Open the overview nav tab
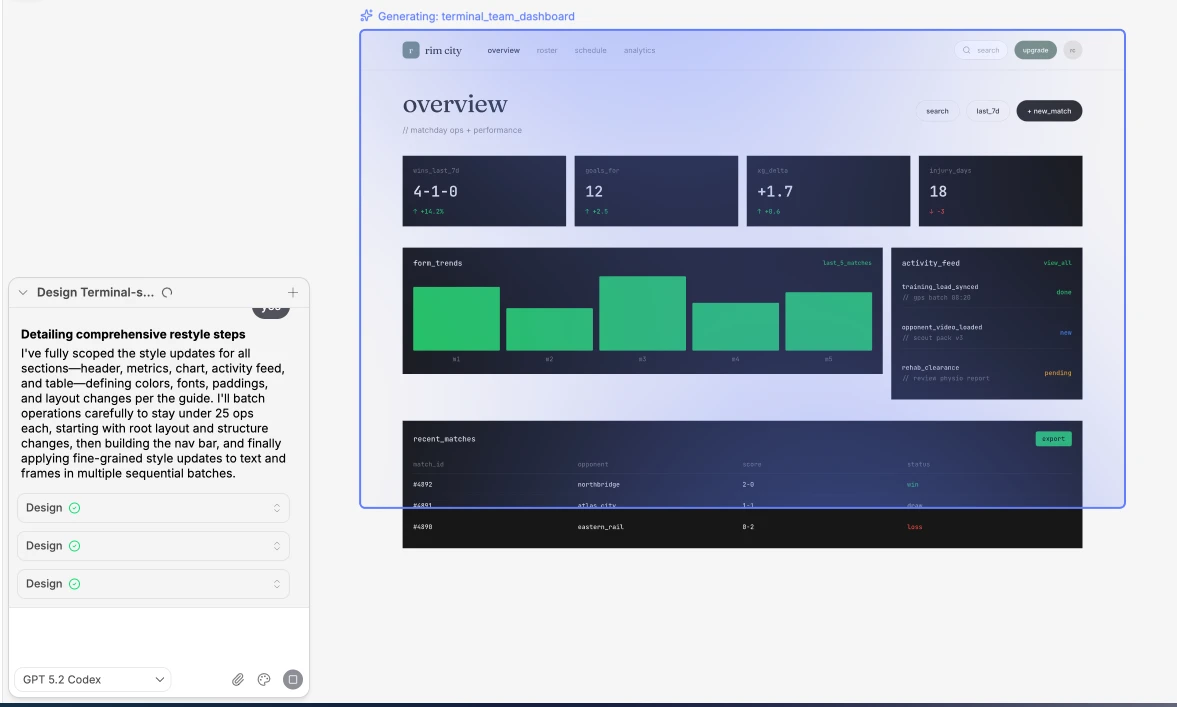Image resolution: width=1177 pixels, height=707 pixels. (x=504, y=50)
